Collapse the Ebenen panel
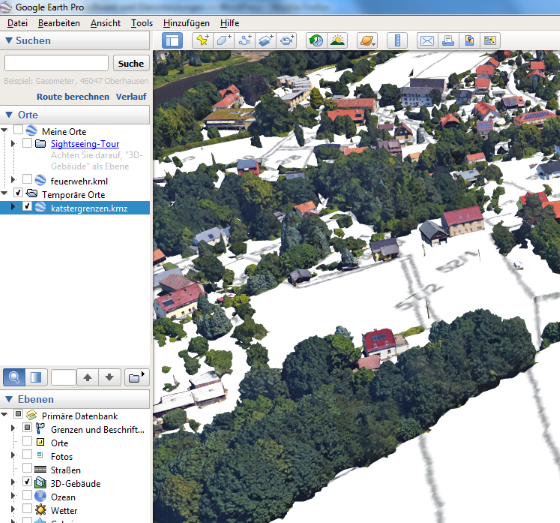Screen dimensions: 560x523 click(9, 399)
